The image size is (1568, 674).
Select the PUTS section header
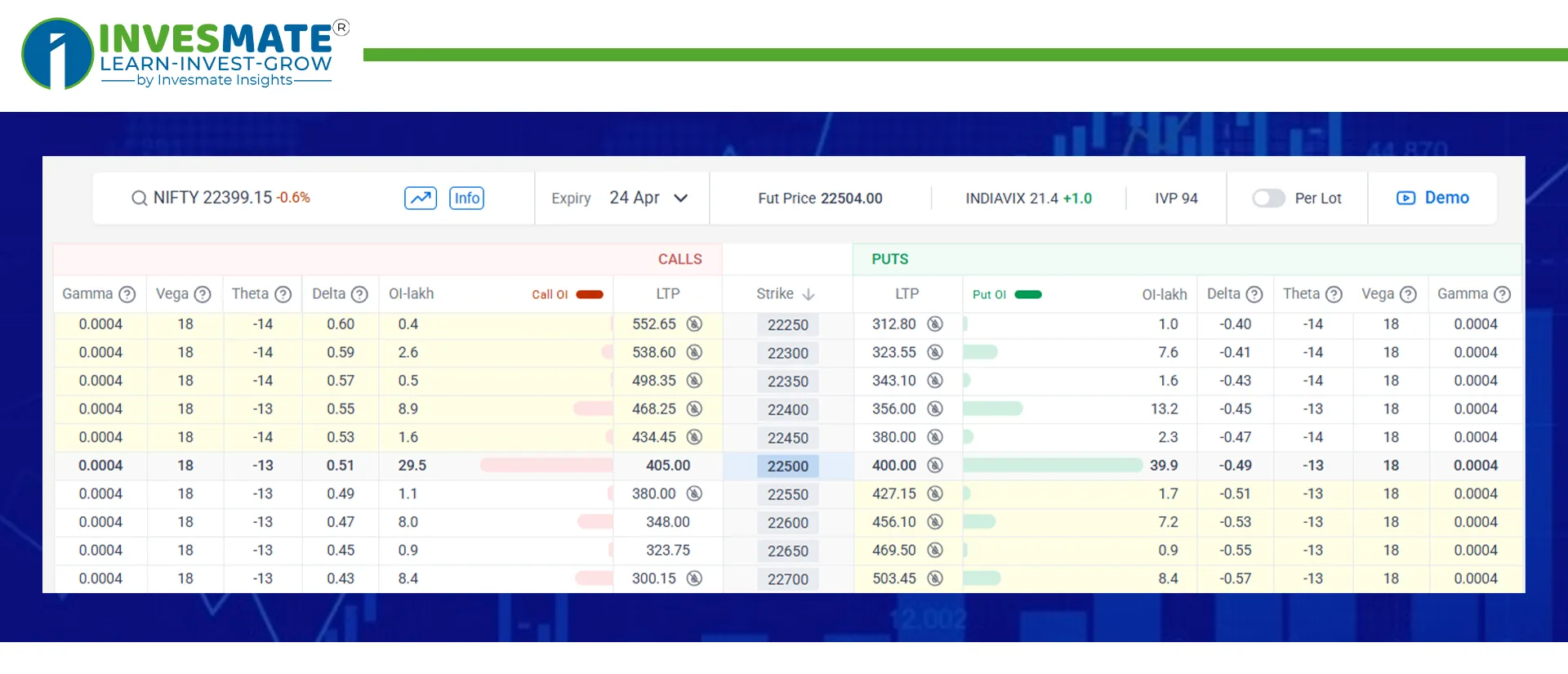[889, 259]
